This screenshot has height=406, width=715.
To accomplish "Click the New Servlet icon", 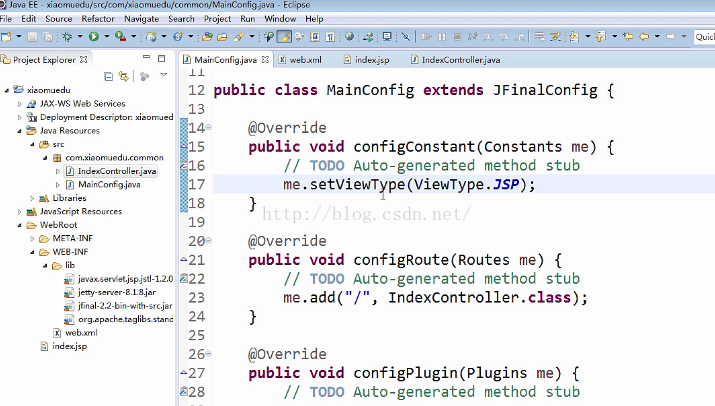I will pyautogui.click(x=178, y=36).
